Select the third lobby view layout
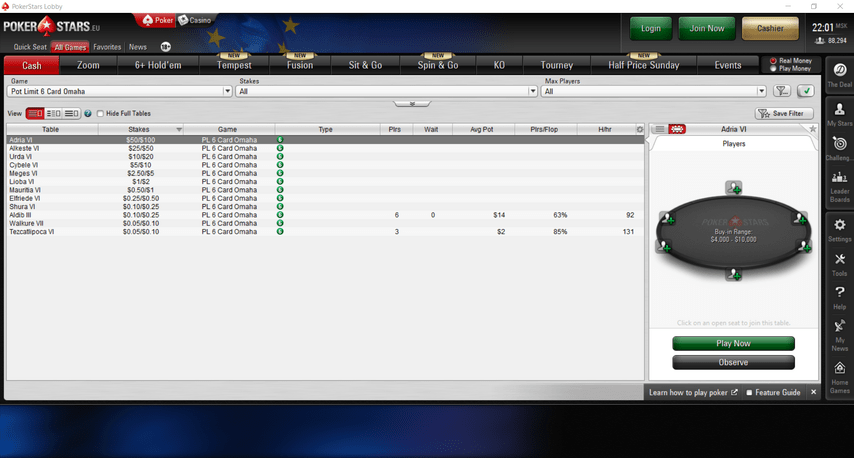The width and height of the screenshot is (854, 458). tap(71, 113)
